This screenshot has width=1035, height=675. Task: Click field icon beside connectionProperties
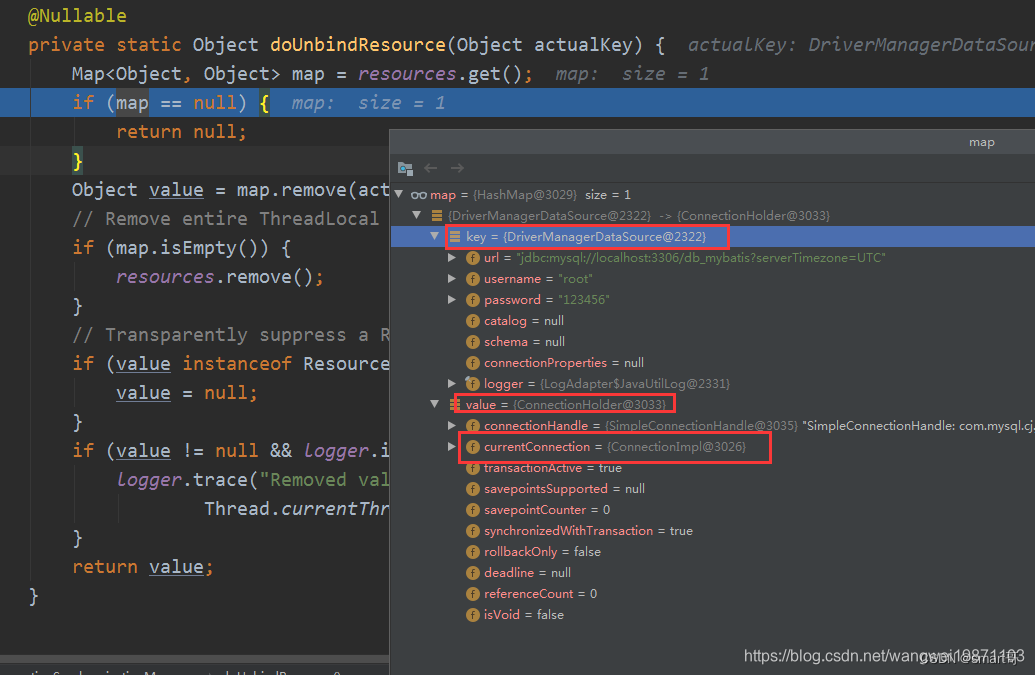tap(473, 363)
